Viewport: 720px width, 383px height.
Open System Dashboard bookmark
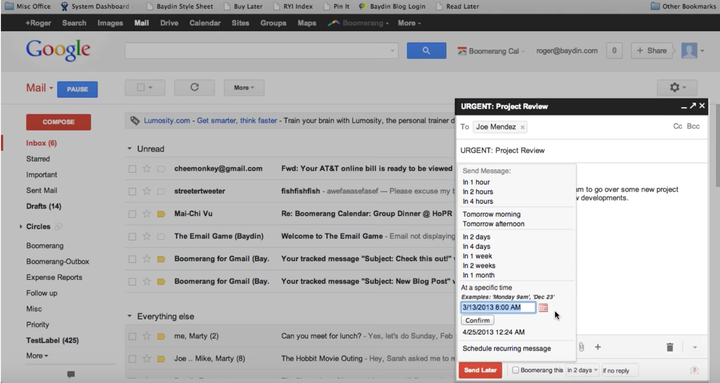[95, 6]
